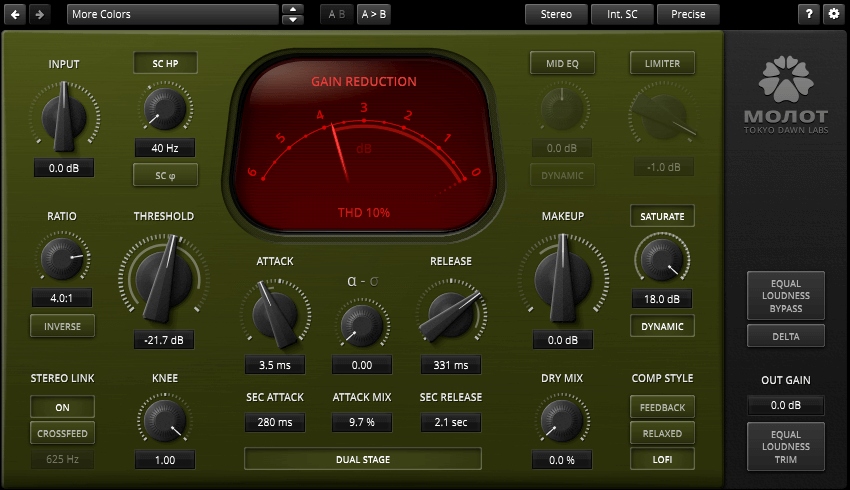
Task: Click the 280 ms SEC ATTACK field
Action: (275, 422)
